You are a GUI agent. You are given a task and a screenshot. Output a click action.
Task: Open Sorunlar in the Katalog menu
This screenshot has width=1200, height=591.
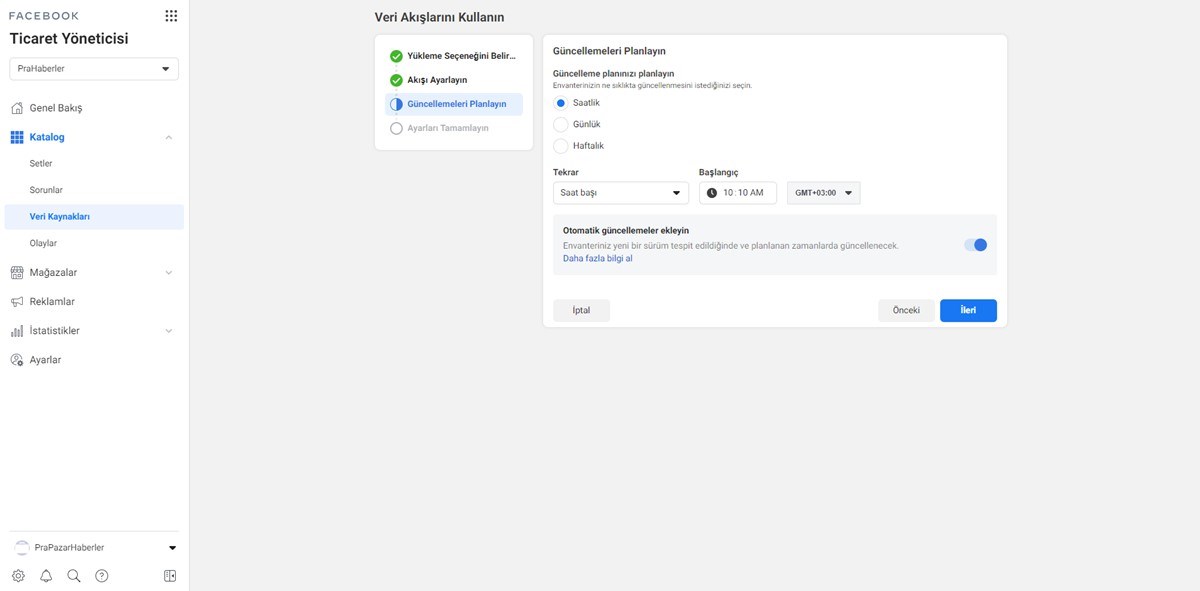point(46,190)
